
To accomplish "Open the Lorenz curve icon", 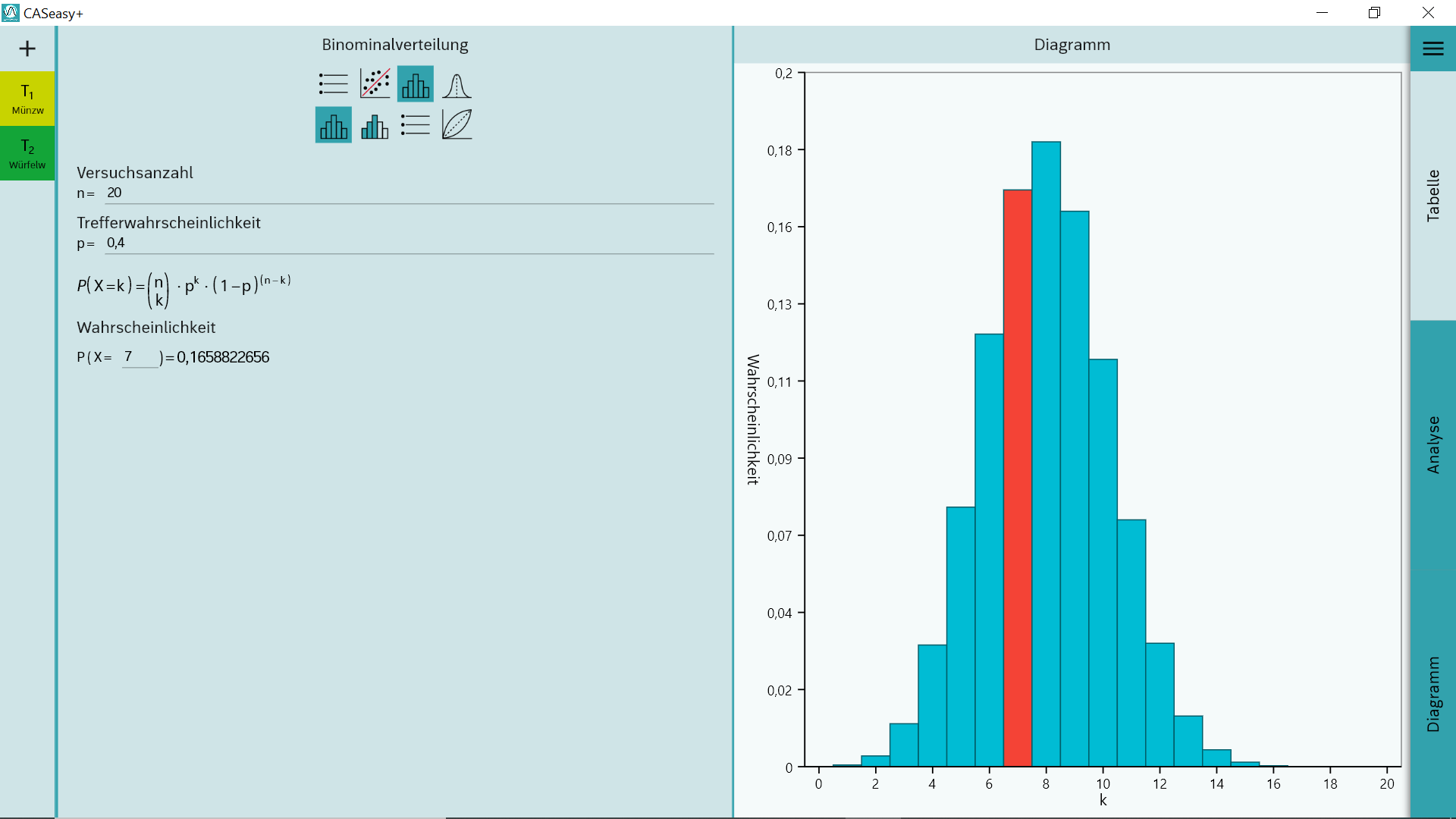I will coord(457,125).
